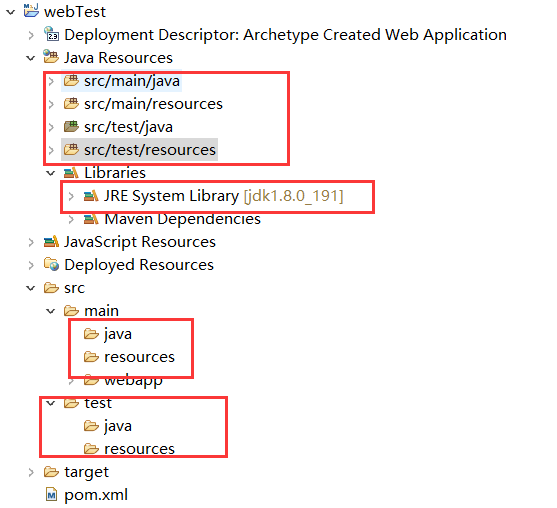Click the pom.xml Maven file icon
The width and height of the screenshot is (557, 508).
click(x=52, y=495)
